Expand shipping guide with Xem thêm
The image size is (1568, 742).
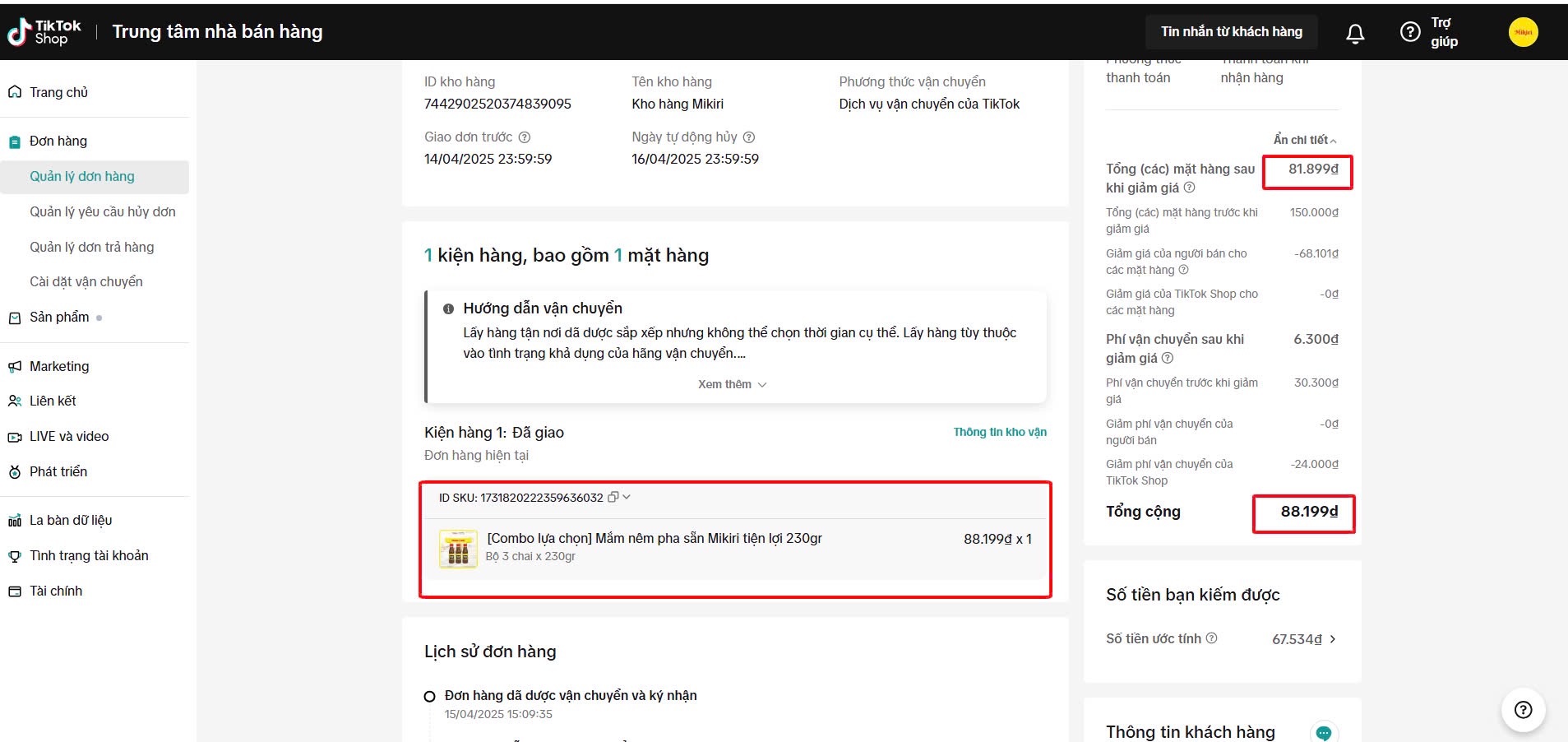point(732,384)
